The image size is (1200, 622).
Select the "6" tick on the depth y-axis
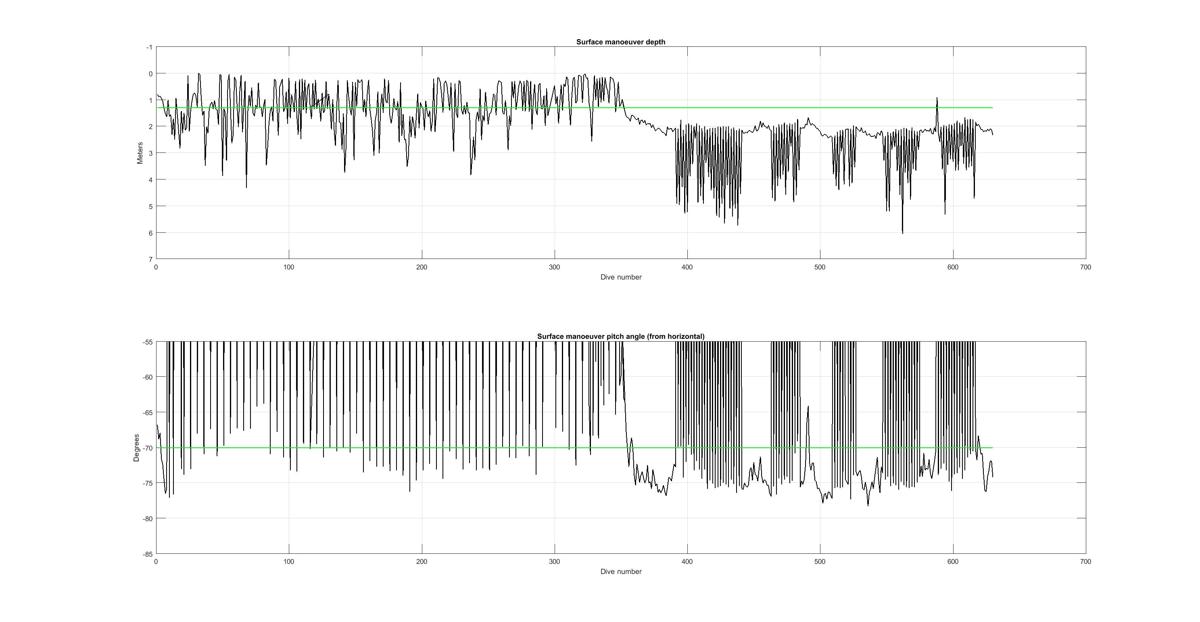tap(150, 233)
